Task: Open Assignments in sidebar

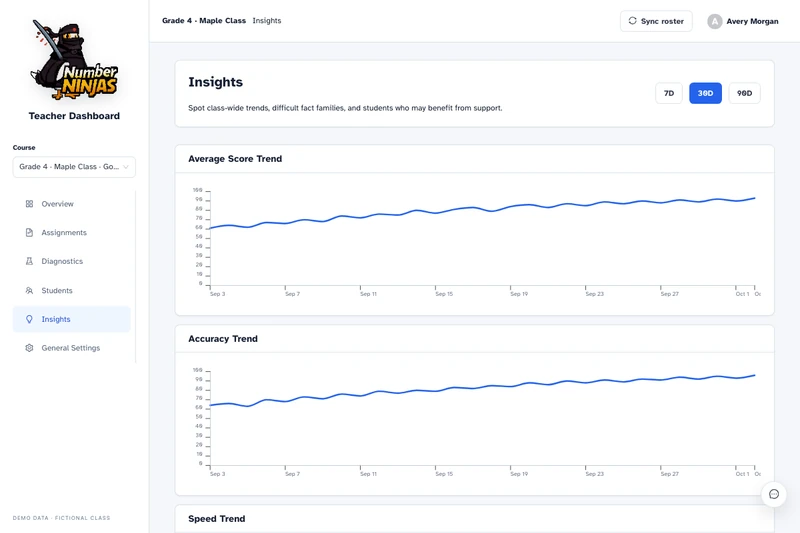Action: point(71,233)
